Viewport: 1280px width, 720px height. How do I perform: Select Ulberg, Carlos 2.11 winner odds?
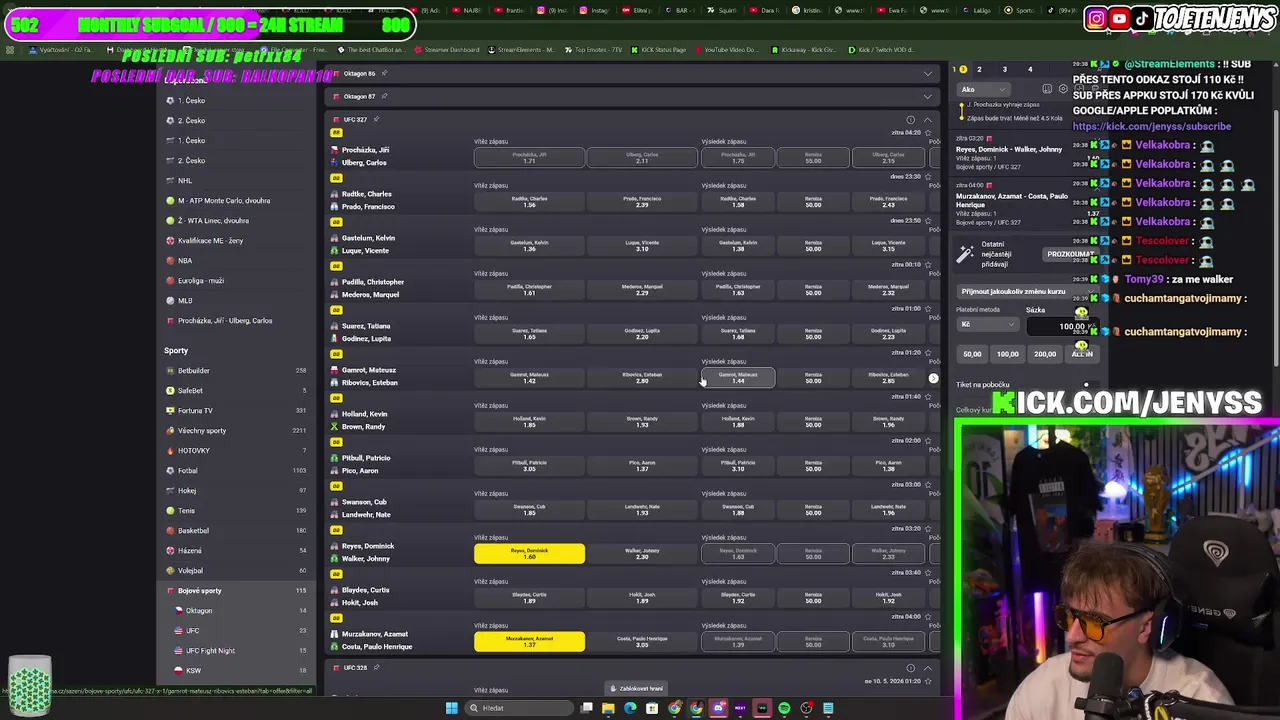(642, 157)
